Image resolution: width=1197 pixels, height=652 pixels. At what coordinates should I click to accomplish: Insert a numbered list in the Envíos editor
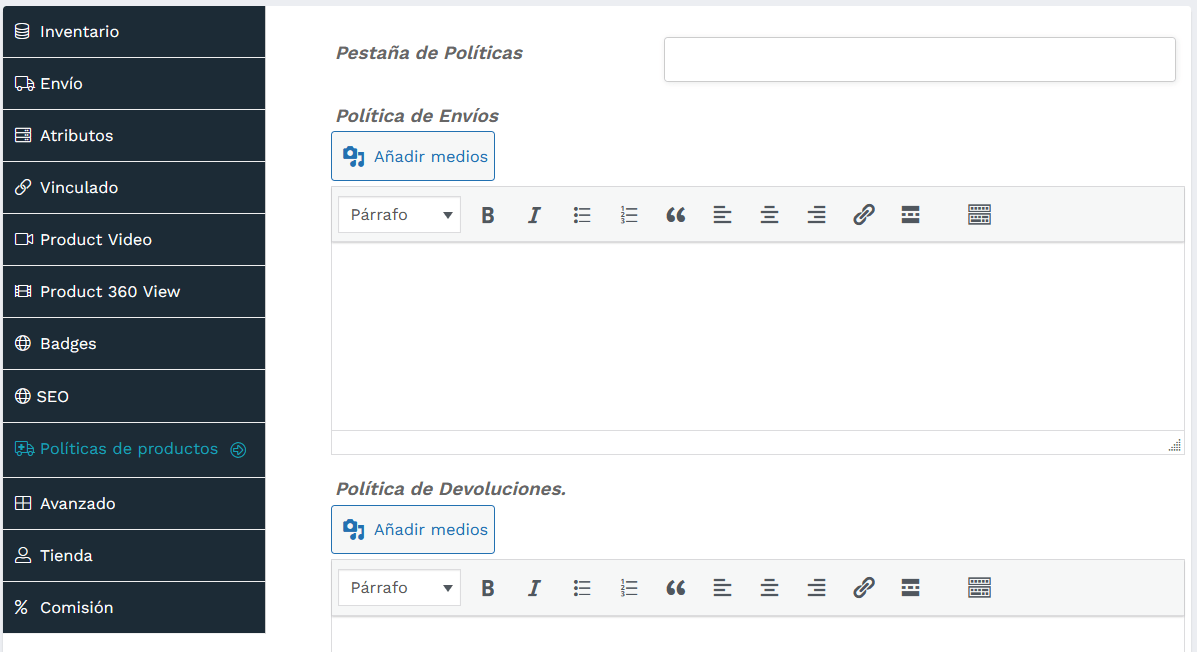point(628,214)
